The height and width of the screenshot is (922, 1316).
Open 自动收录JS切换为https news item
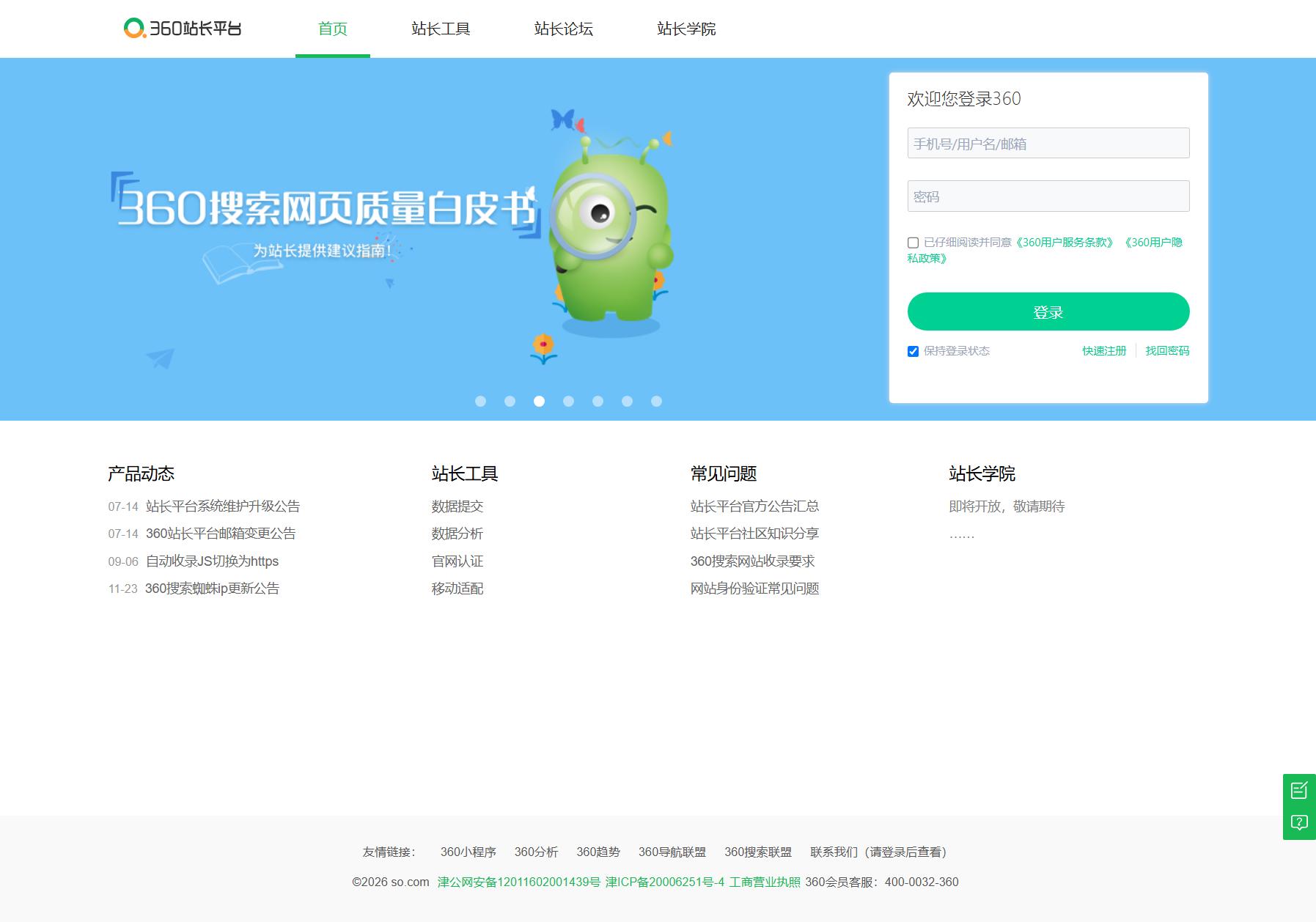click(212, 561)
